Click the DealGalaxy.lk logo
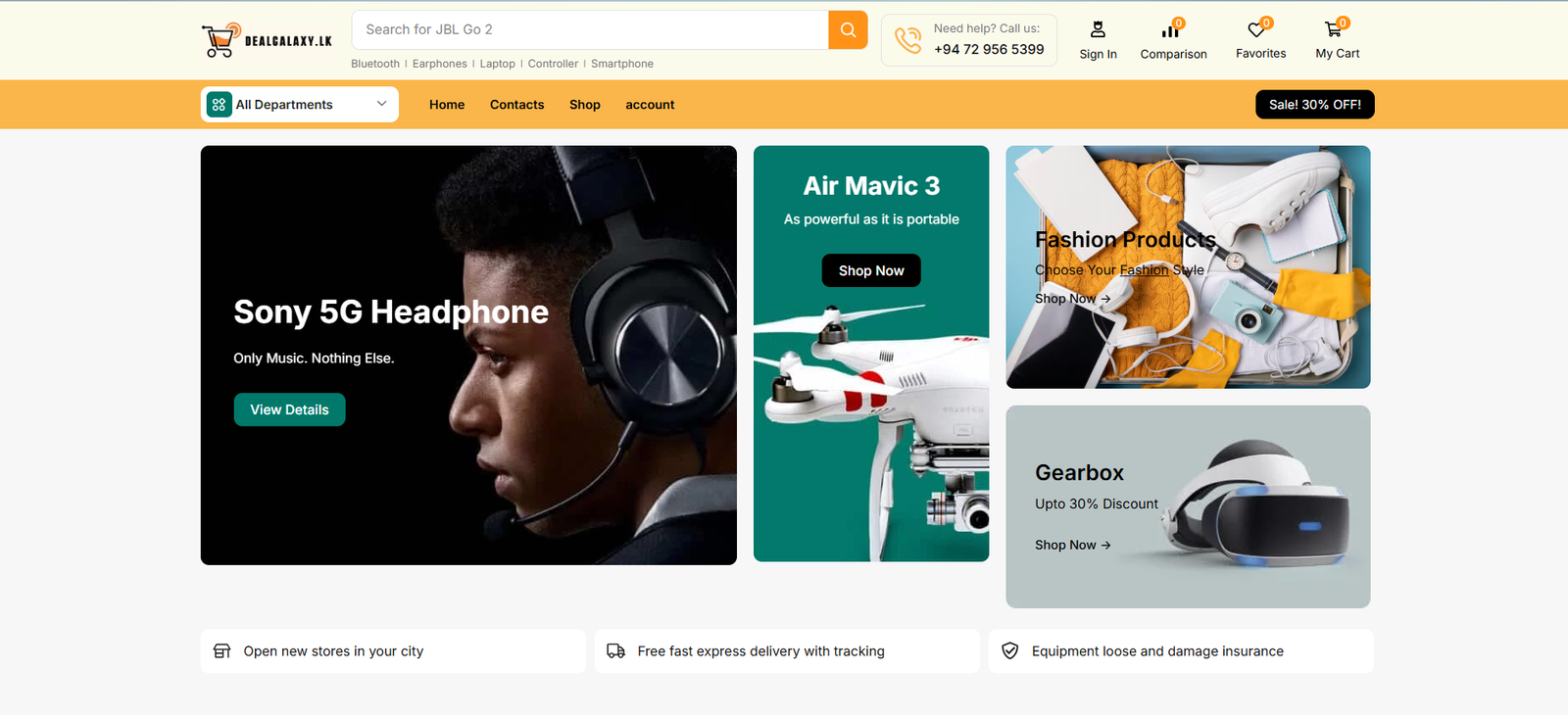The width and height of the screenshot is (1568, 719). pos(267,40)
